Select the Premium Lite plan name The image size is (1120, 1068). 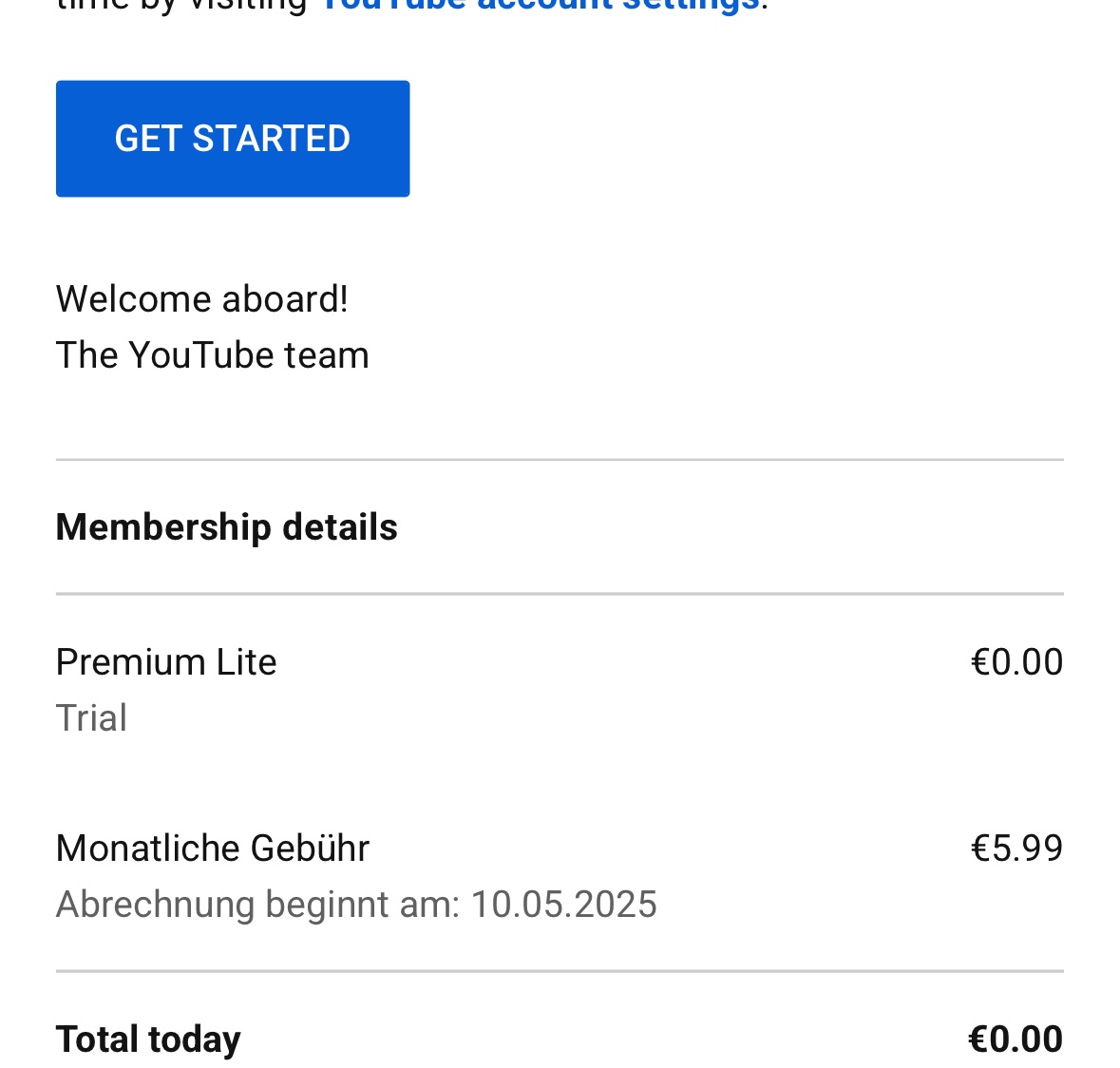(x=166, y=662)
